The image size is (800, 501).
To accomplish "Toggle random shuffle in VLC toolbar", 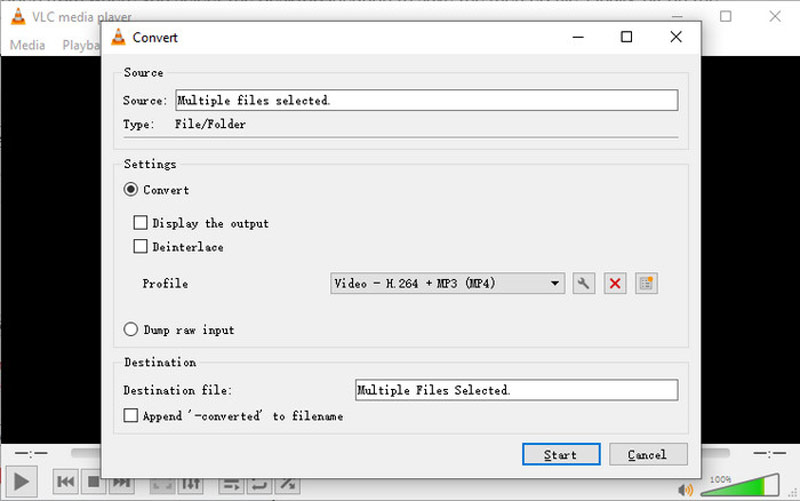I will (287, 485).
